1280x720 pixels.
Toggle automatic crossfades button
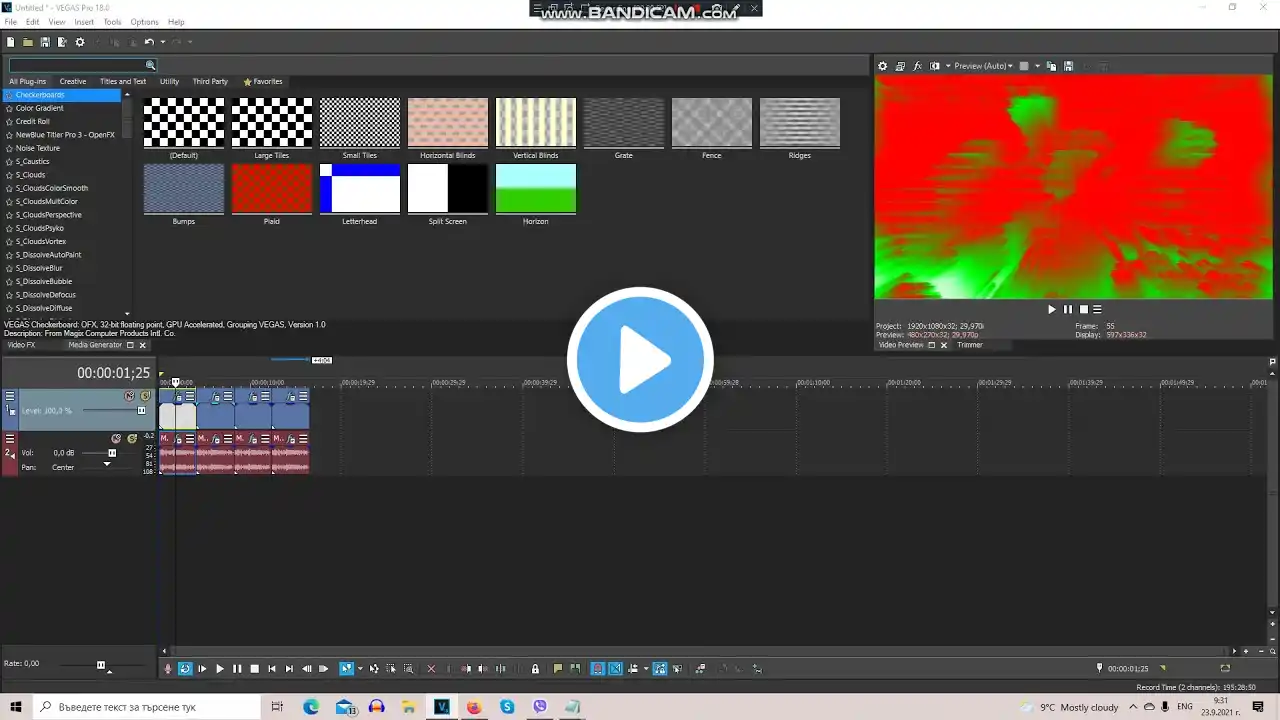click(615, 669)
